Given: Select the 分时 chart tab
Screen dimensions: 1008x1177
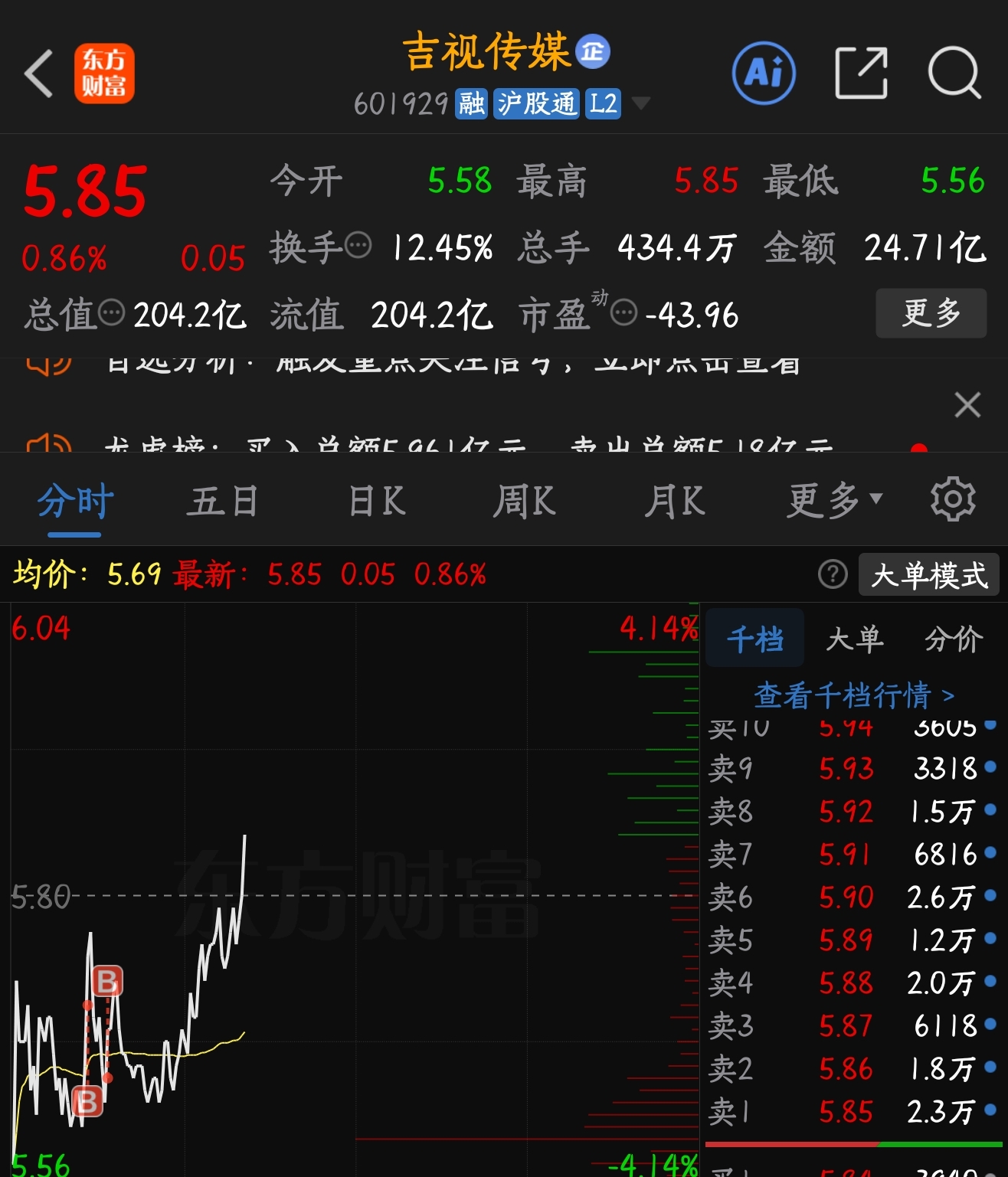Looking at the screenshot, I should pos(75,502).
